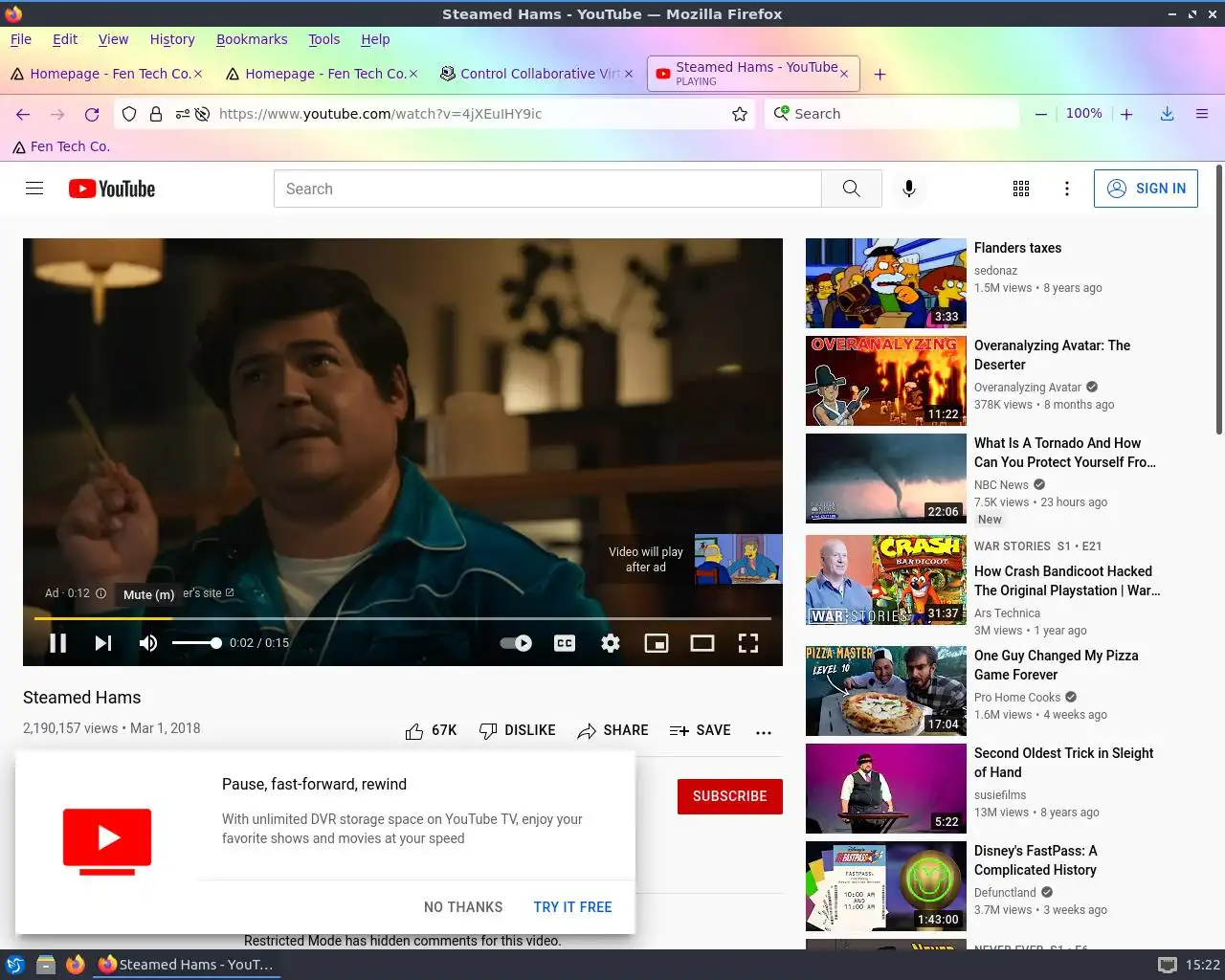The image size is (1225, 980).
Task: Switch to theater mode
Action: 702,643
